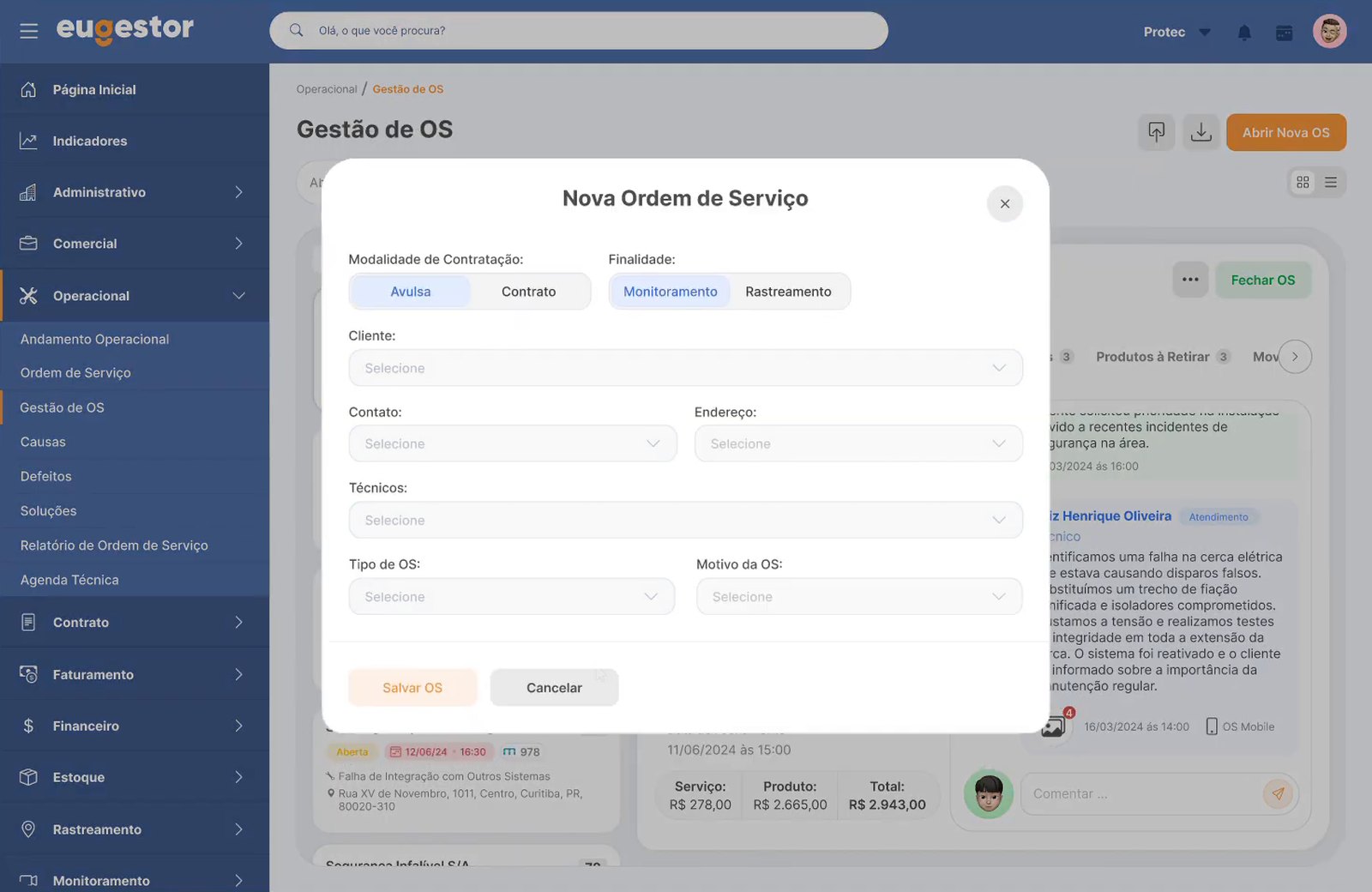1372x892 pixels.
Task: Click the search magnifier icon
Action: [x=296, y=30]
